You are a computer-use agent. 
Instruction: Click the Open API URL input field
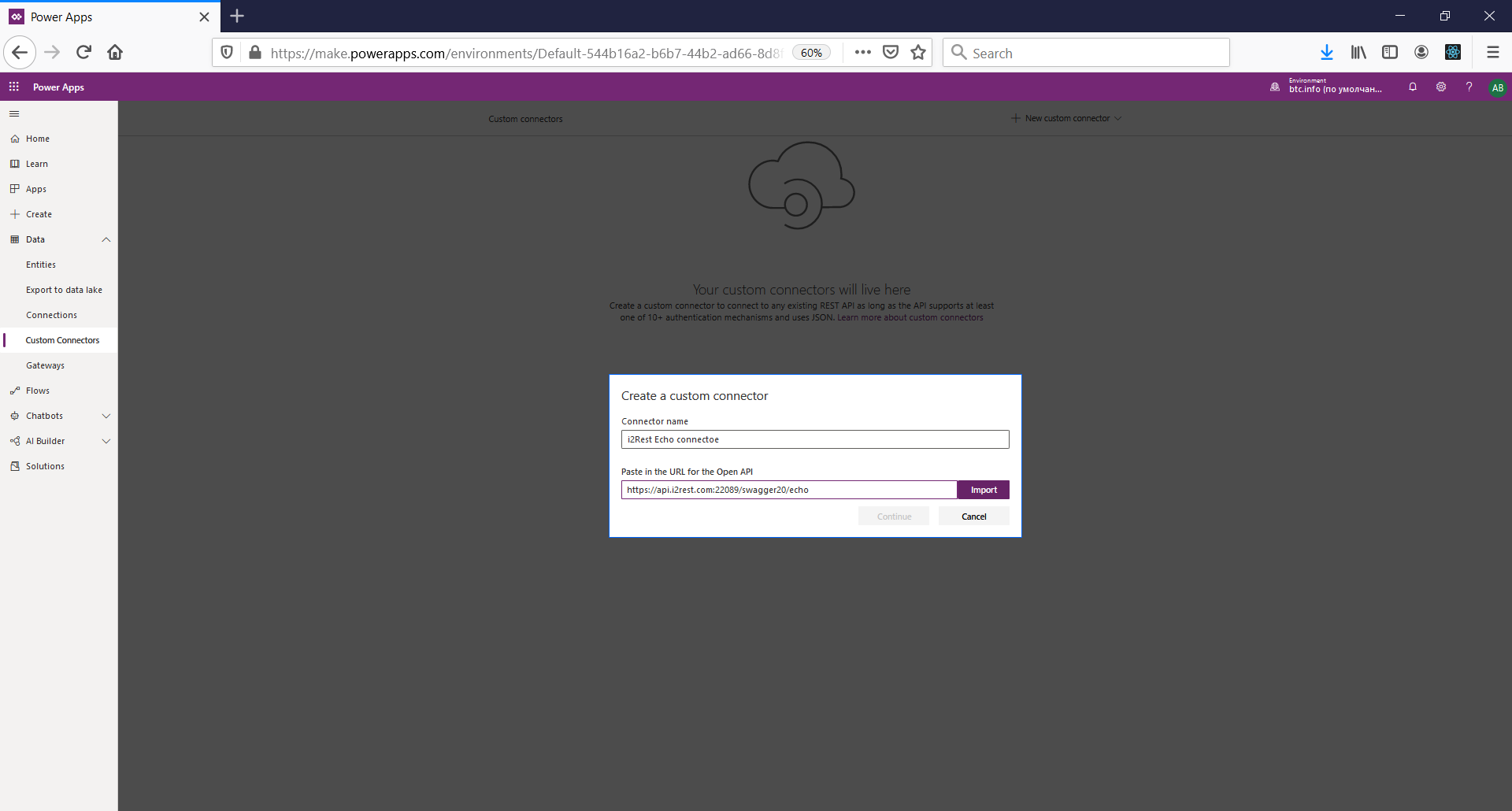click(789, 490)
